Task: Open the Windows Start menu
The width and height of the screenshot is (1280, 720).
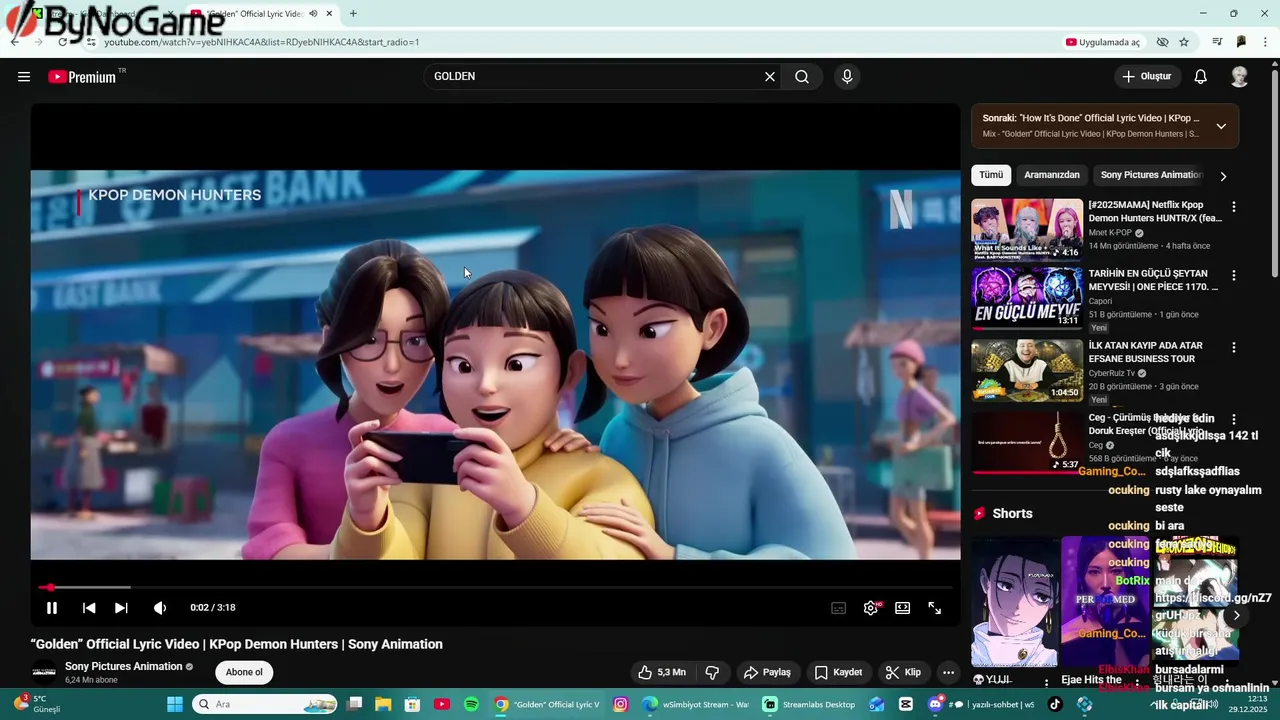Action: click(175, 704)
